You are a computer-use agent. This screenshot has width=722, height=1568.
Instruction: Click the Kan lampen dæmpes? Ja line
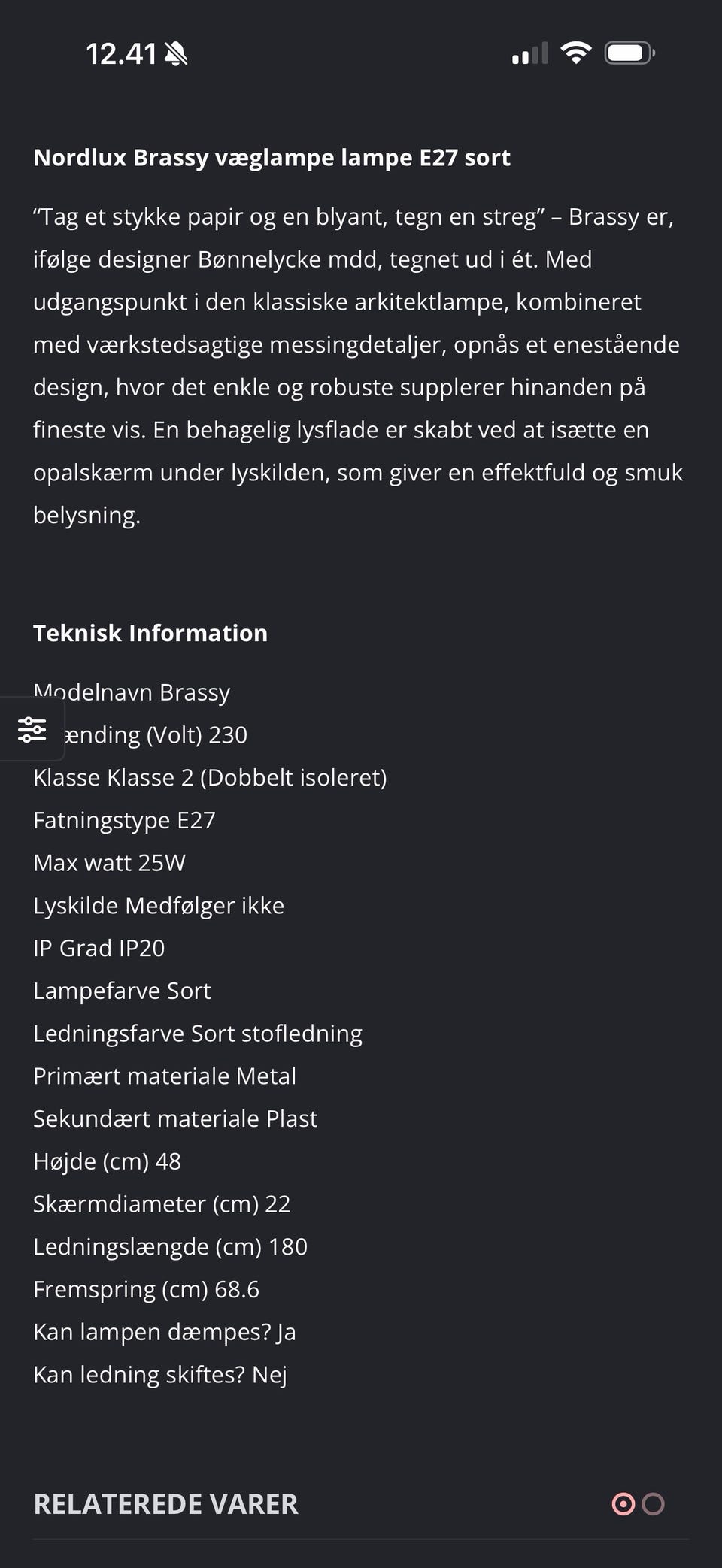(x=165, y=1332)
